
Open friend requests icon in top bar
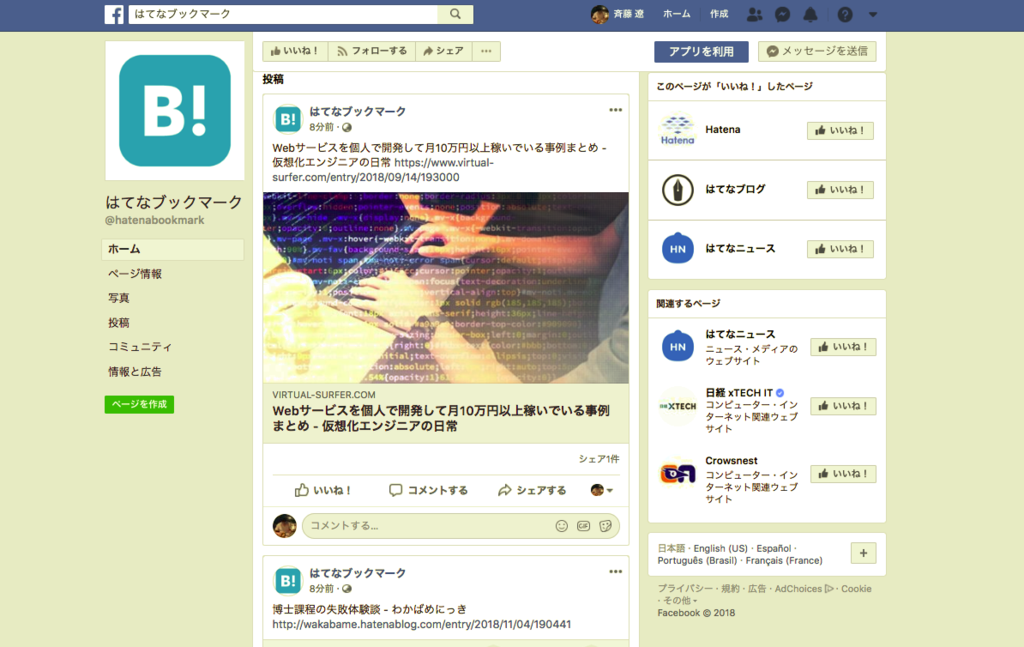(754, 14)
